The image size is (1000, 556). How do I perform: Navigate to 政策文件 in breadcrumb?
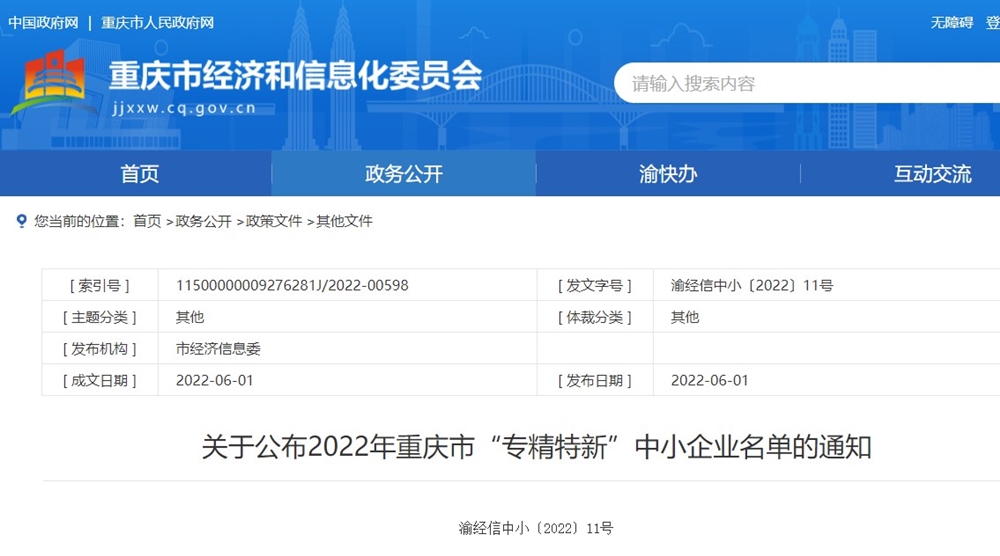[274, 221]
